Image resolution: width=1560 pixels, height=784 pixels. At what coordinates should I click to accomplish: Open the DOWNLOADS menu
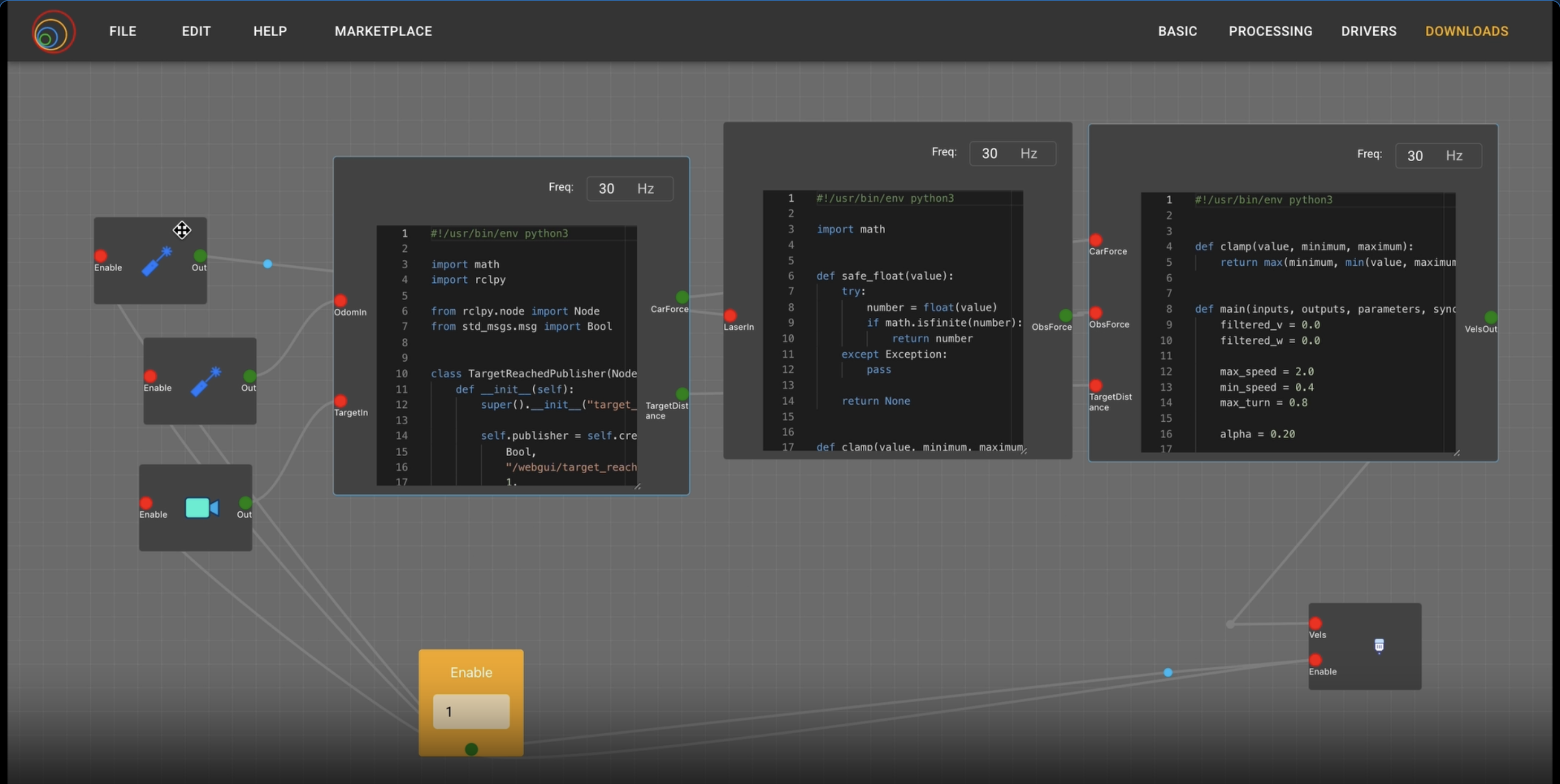pos(1466,31)
